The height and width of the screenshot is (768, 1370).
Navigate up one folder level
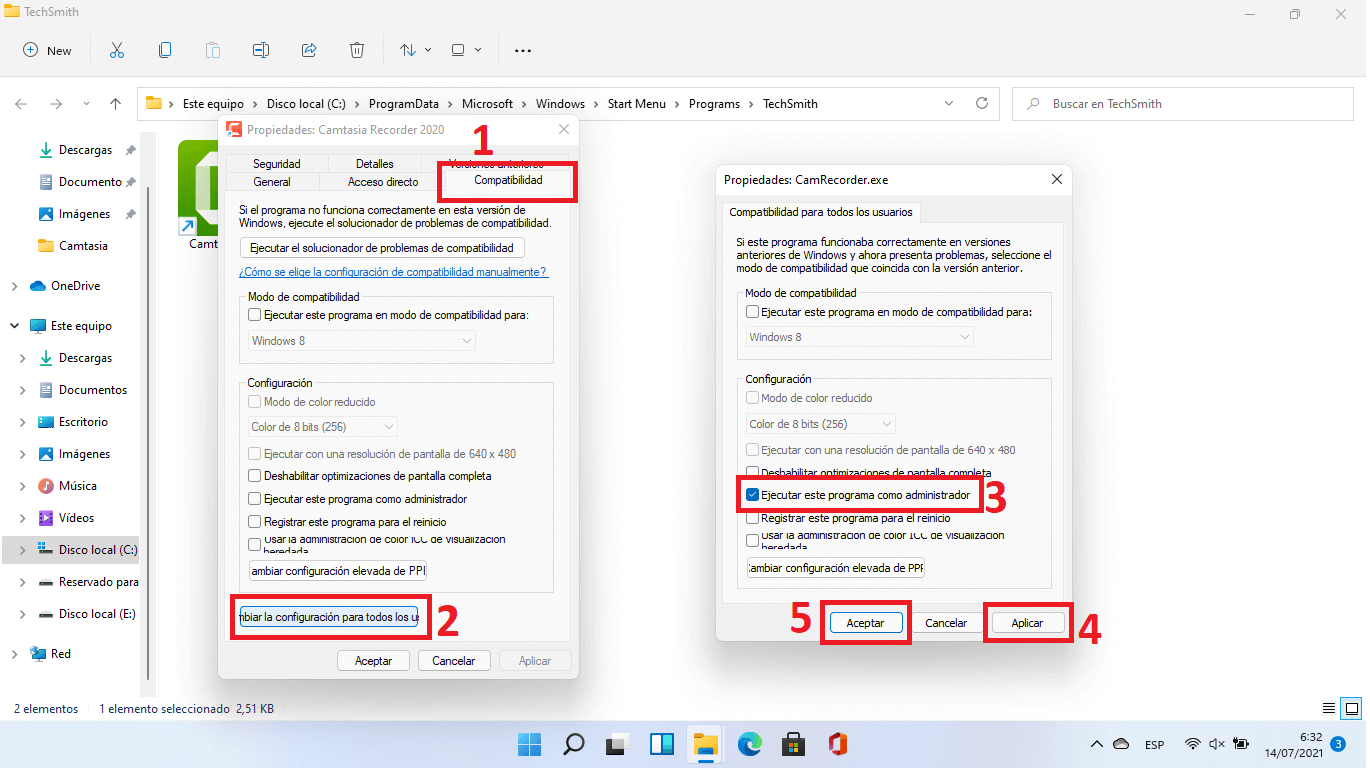coord(116,104)
